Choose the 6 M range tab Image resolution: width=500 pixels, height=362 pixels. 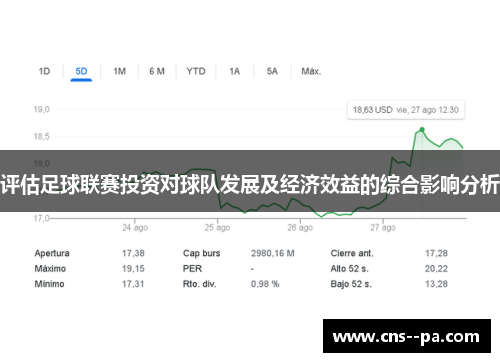click(x=157, y=71)
